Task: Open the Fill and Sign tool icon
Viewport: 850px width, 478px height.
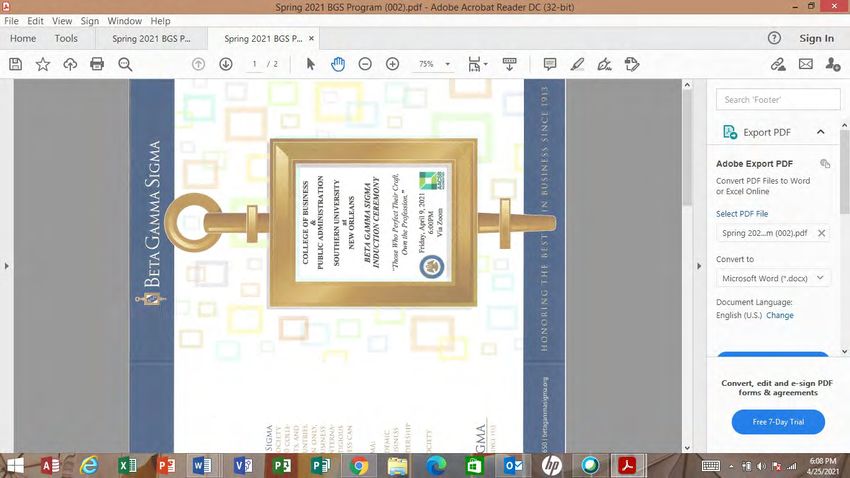Action: (x=604, y=64)
